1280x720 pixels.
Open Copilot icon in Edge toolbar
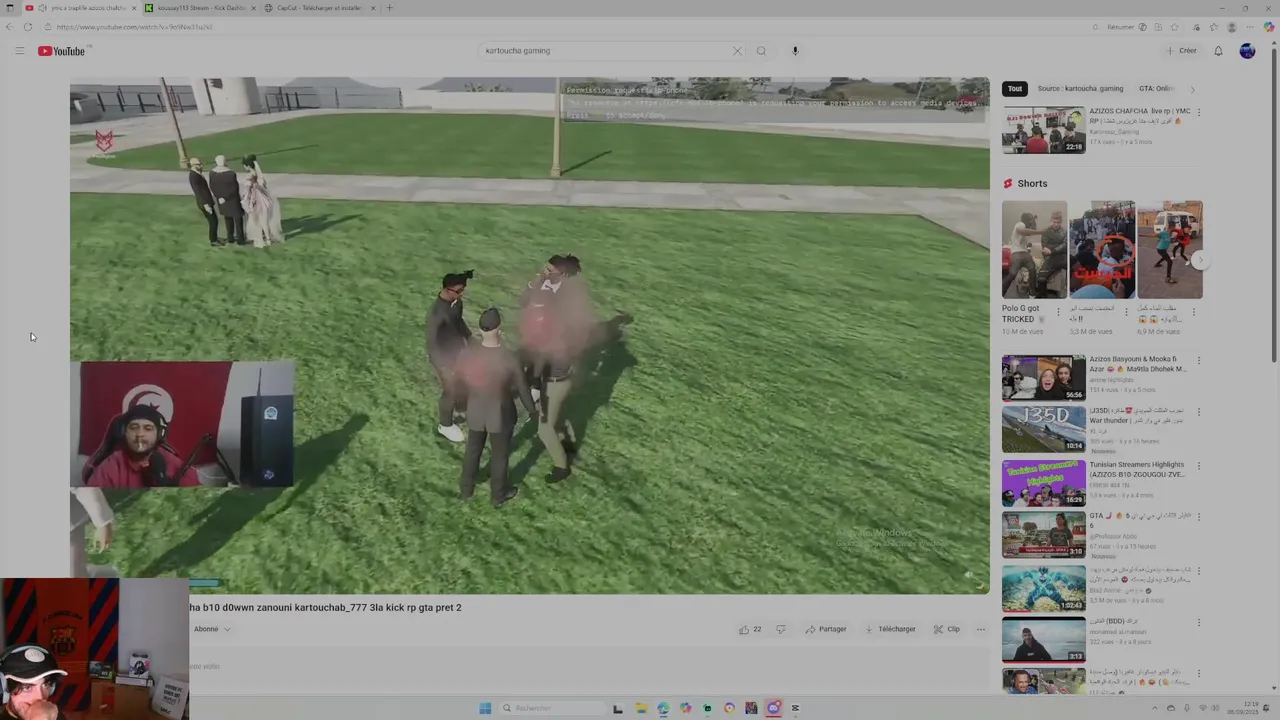point(1269,27)
